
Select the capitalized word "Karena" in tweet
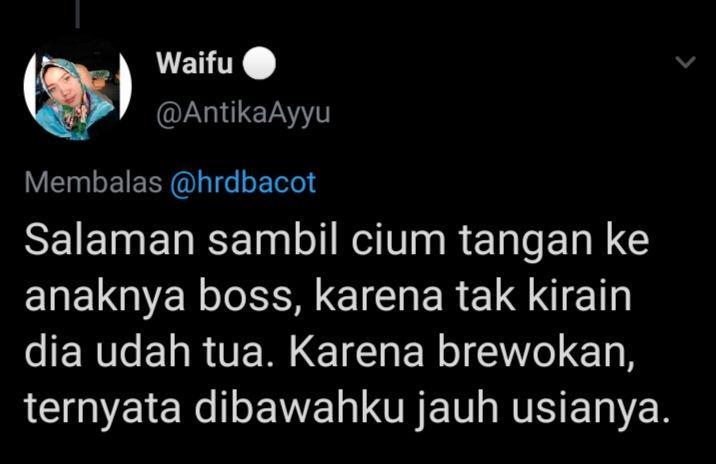tap(357, 352)
